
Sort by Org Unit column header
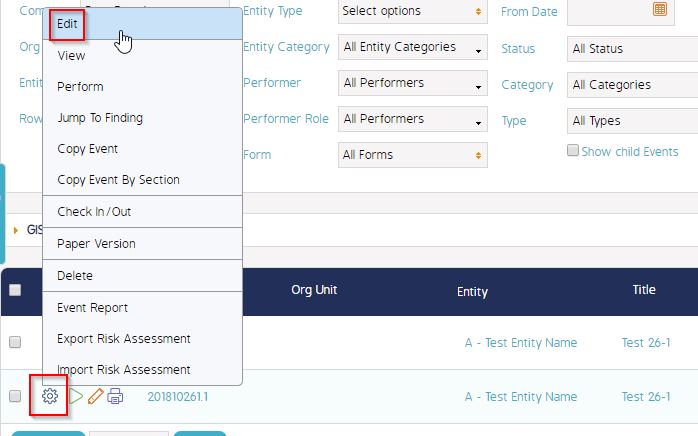(x=314, y=290)
